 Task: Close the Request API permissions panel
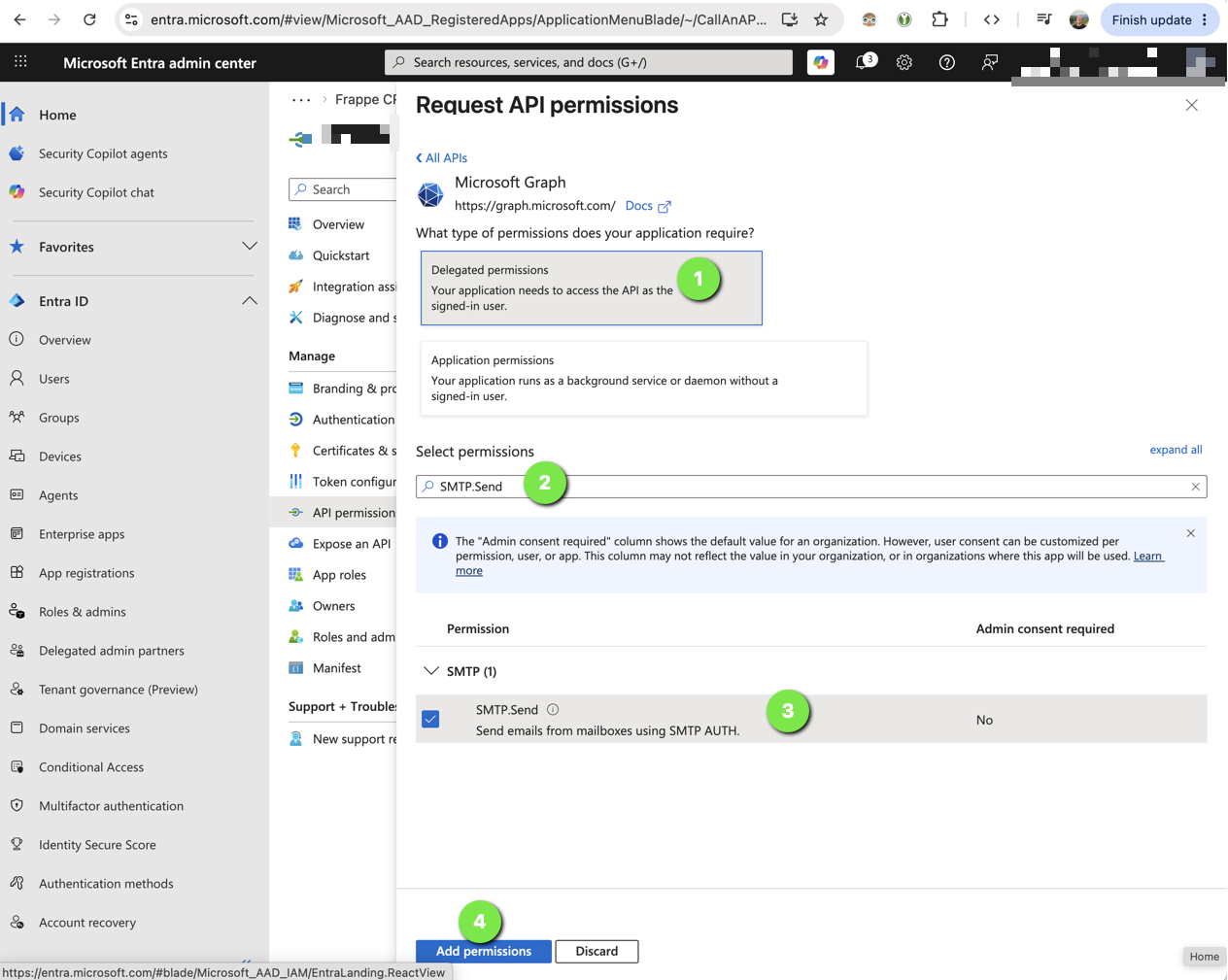coord(1192,105)
